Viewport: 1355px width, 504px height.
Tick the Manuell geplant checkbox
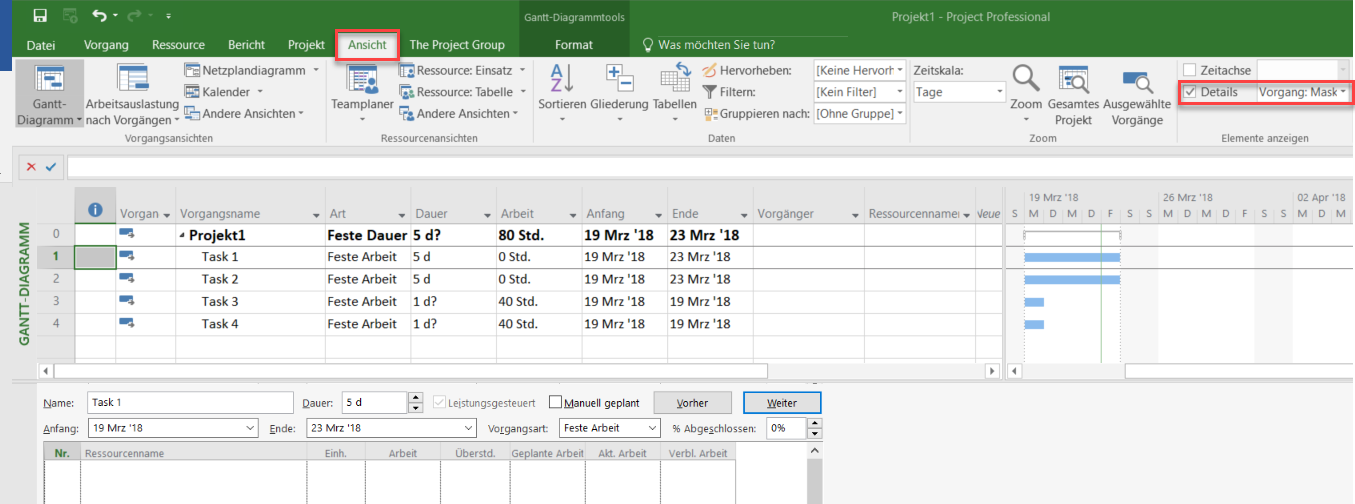[x=556, y=403]
